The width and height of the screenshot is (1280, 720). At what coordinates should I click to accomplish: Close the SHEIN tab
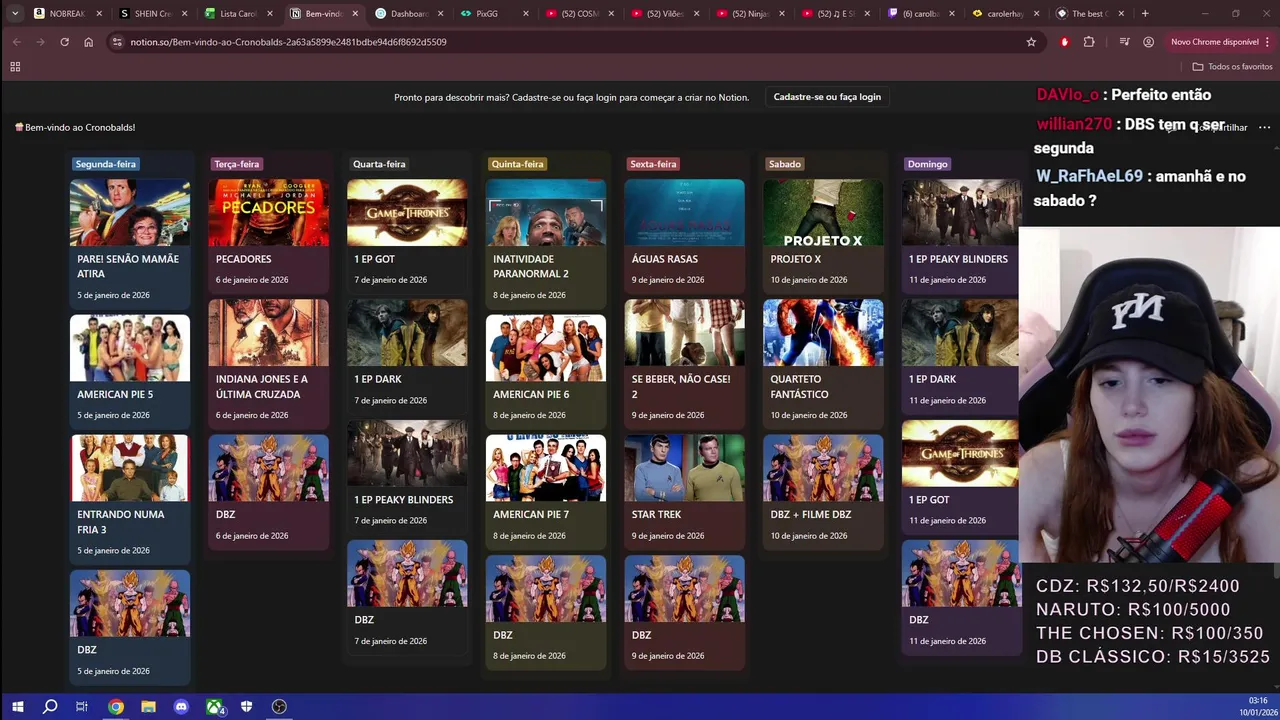click(x=184, y=14)
